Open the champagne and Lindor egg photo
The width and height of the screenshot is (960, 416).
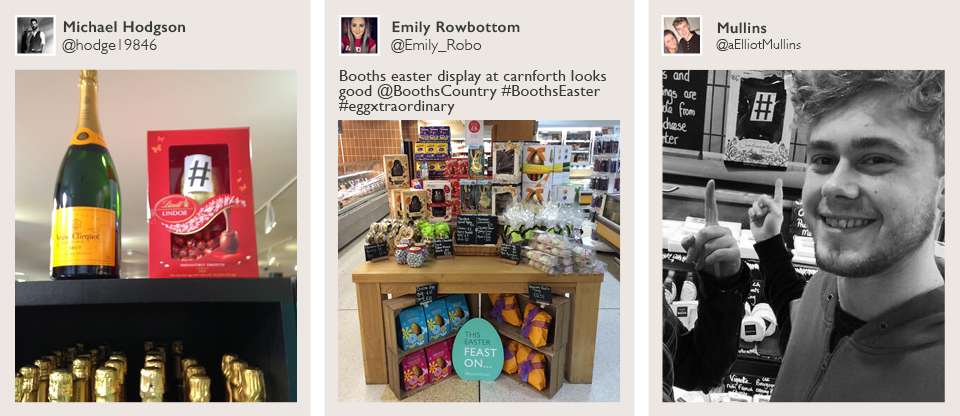tap(156, 236)
